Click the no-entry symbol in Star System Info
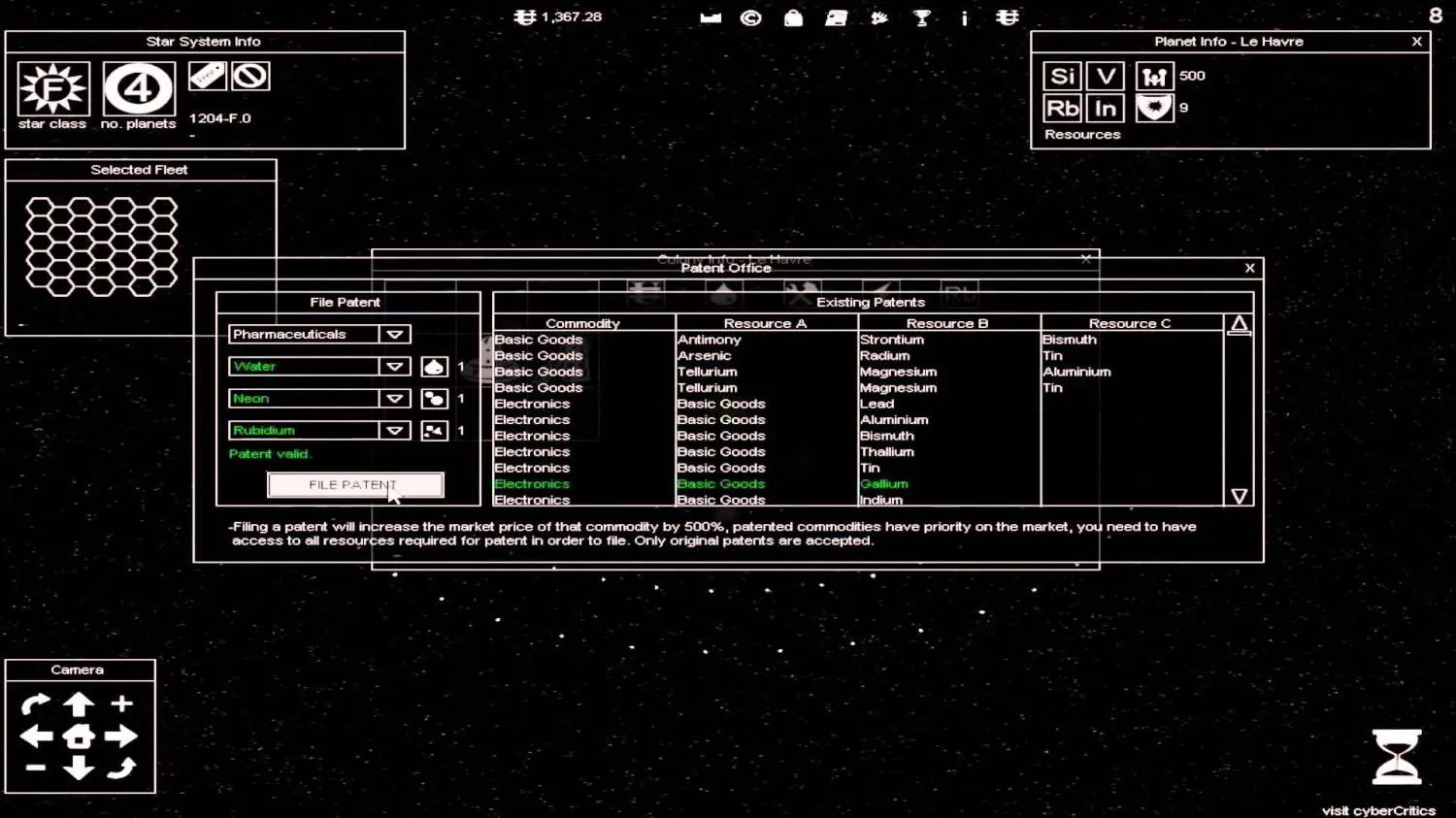Image resolution: width=1456 pixels, height=818 pixels. [x=250, y=76]
